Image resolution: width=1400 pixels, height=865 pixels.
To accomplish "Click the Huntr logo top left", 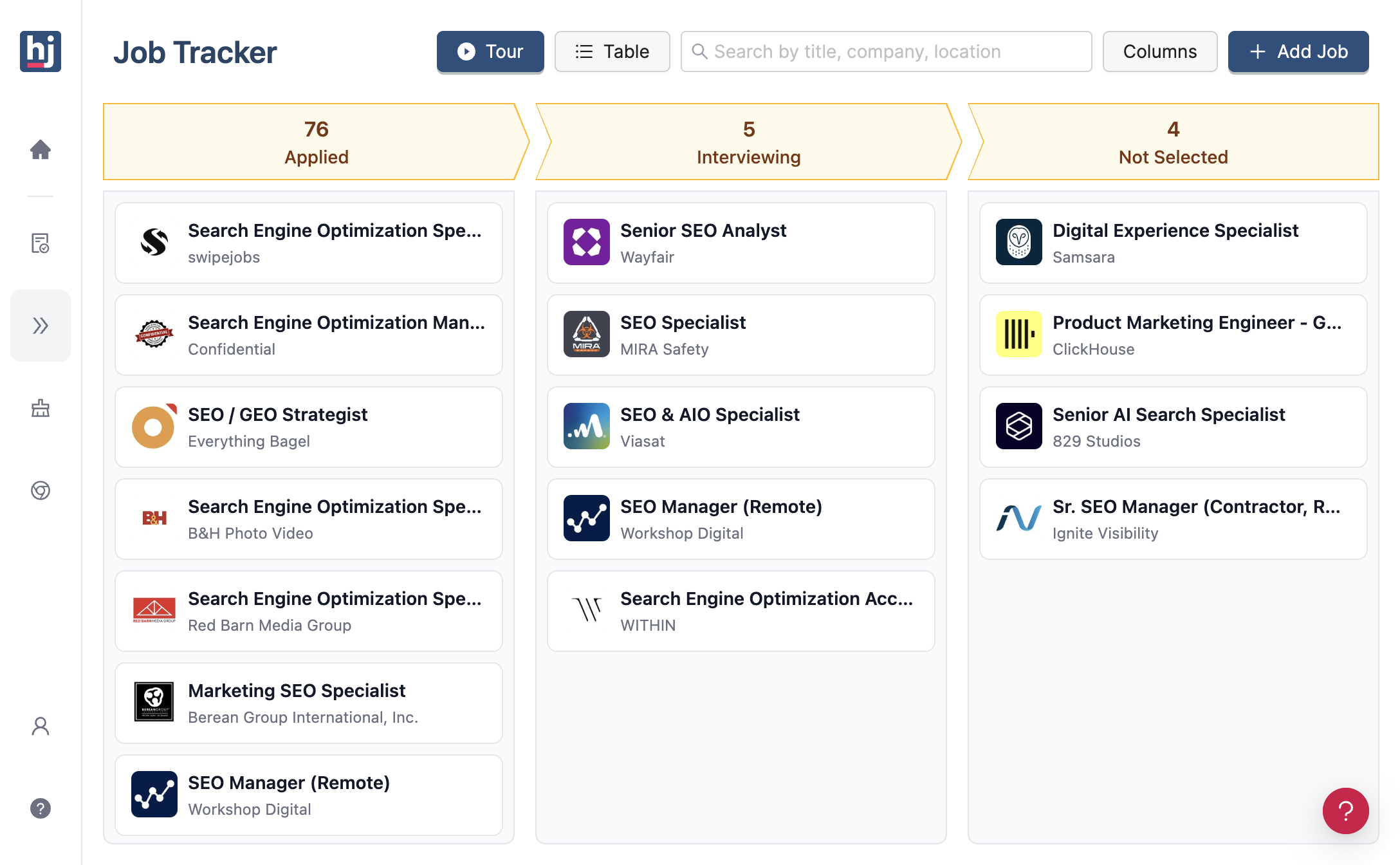I will (41, 51).
